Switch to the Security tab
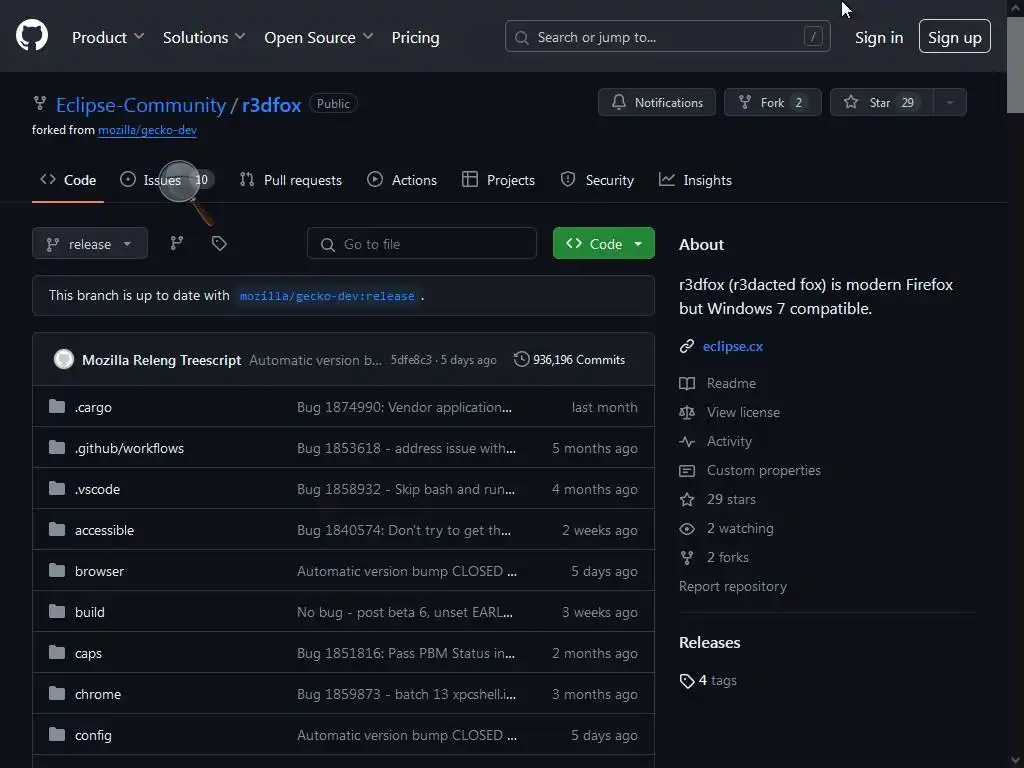Viewport: 1024px width, 768px height. pyautogui.click(x=597, y=180)
